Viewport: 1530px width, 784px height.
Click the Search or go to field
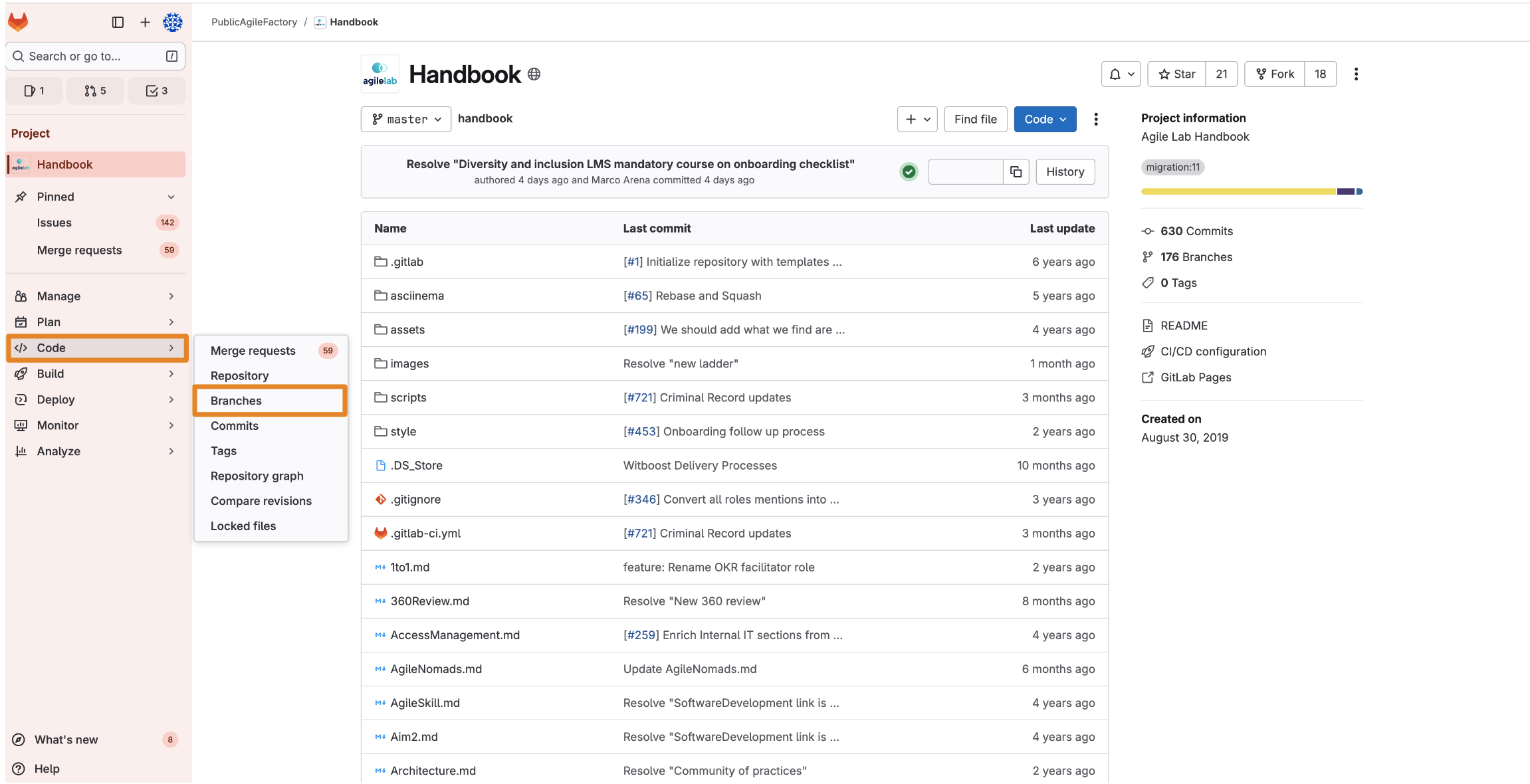click(x=95, y=56)
